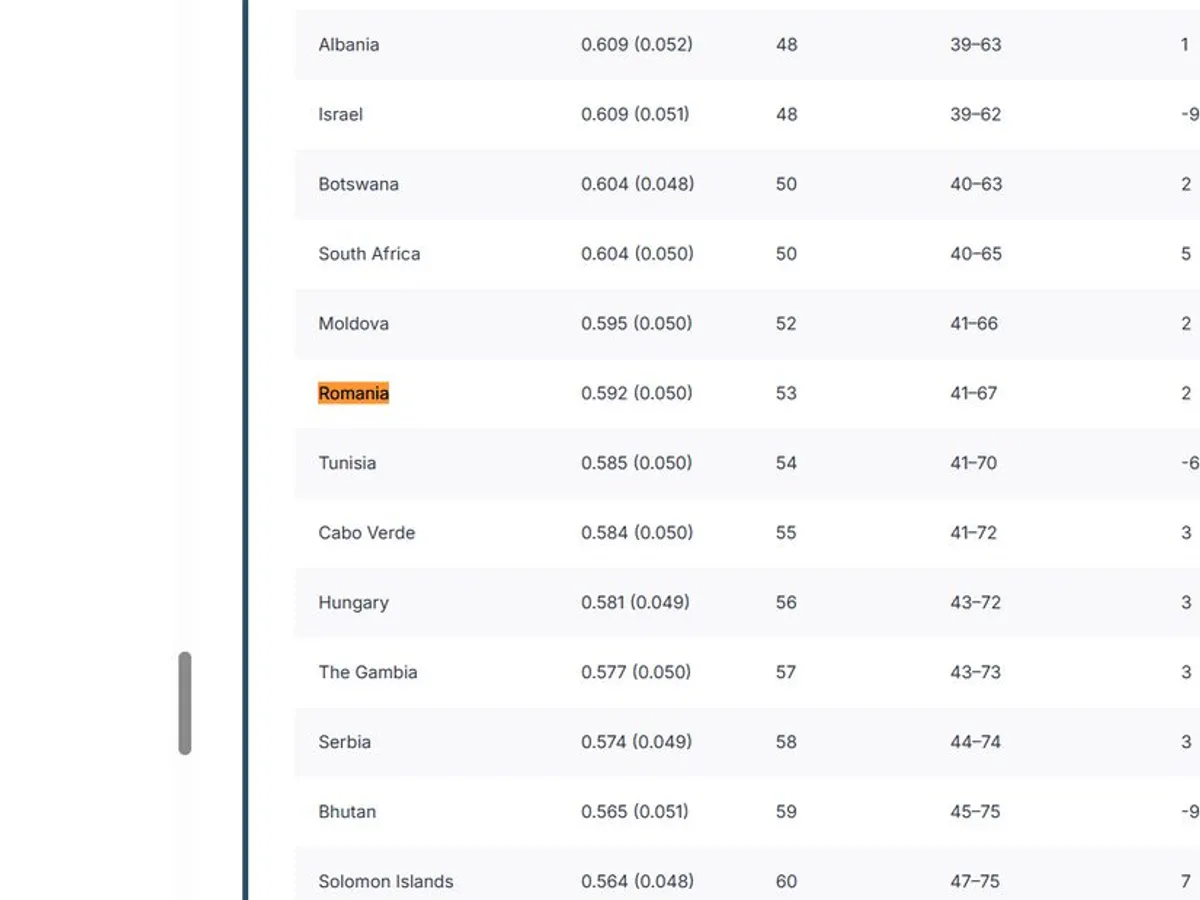
Task: Click Tunisia's rank range 41–70
Action: (973, 463)
